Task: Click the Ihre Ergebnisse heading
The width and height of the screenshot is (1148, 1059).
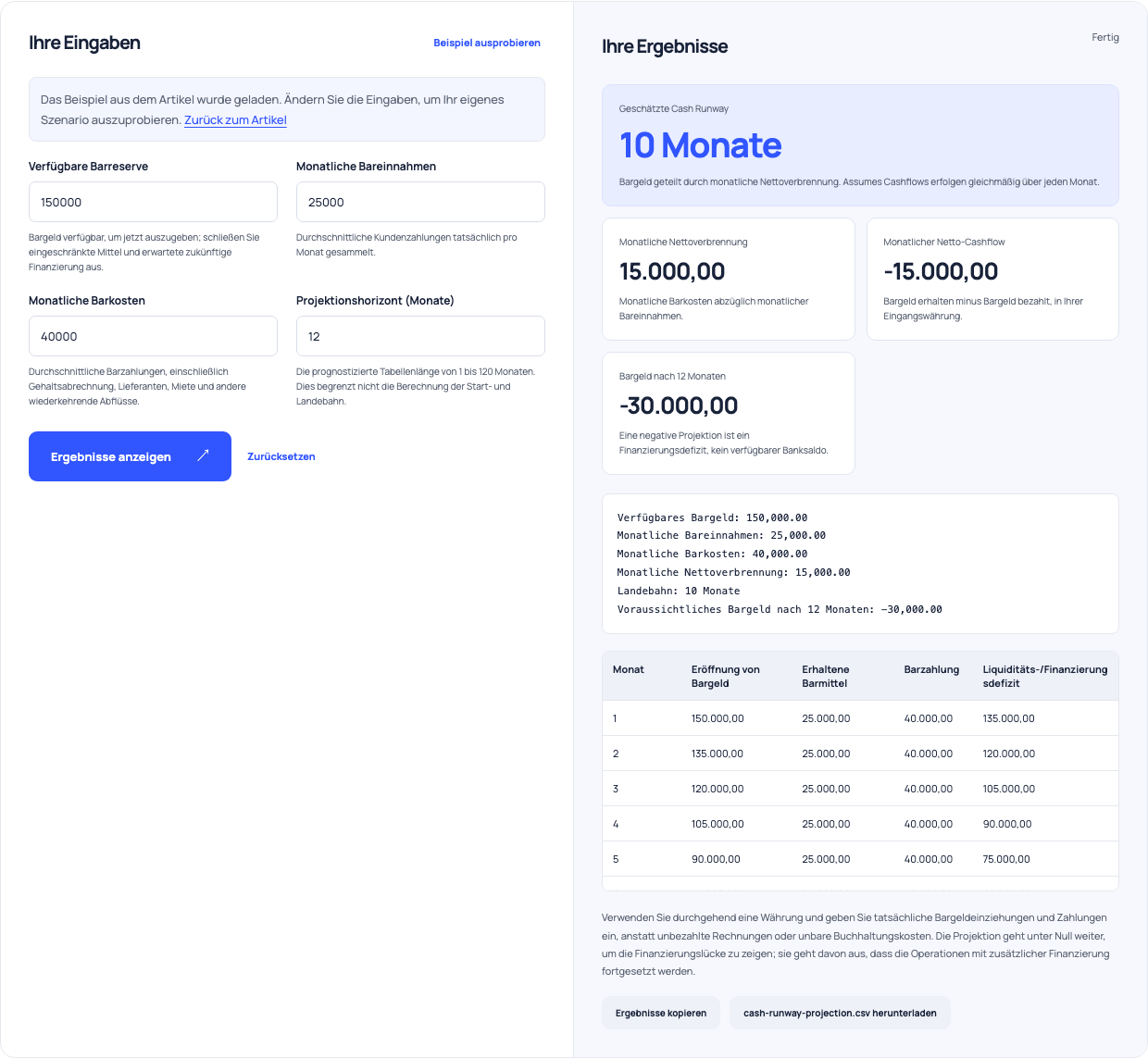Action: (665, 46)
